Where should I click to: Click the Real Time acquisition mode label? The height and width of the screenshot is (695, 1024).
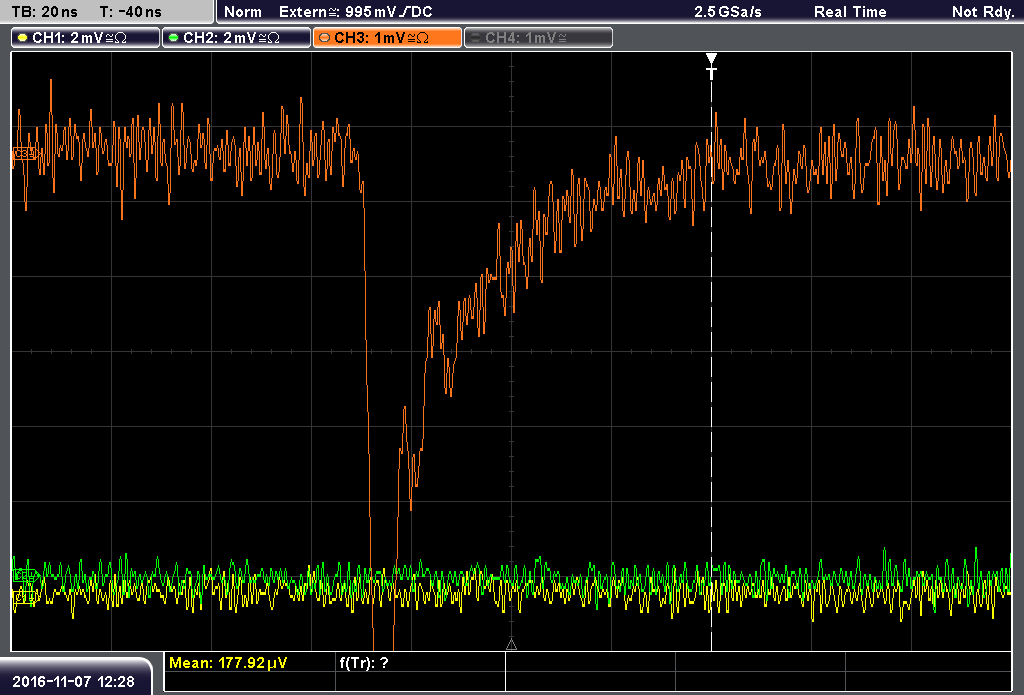coord(850,12)
